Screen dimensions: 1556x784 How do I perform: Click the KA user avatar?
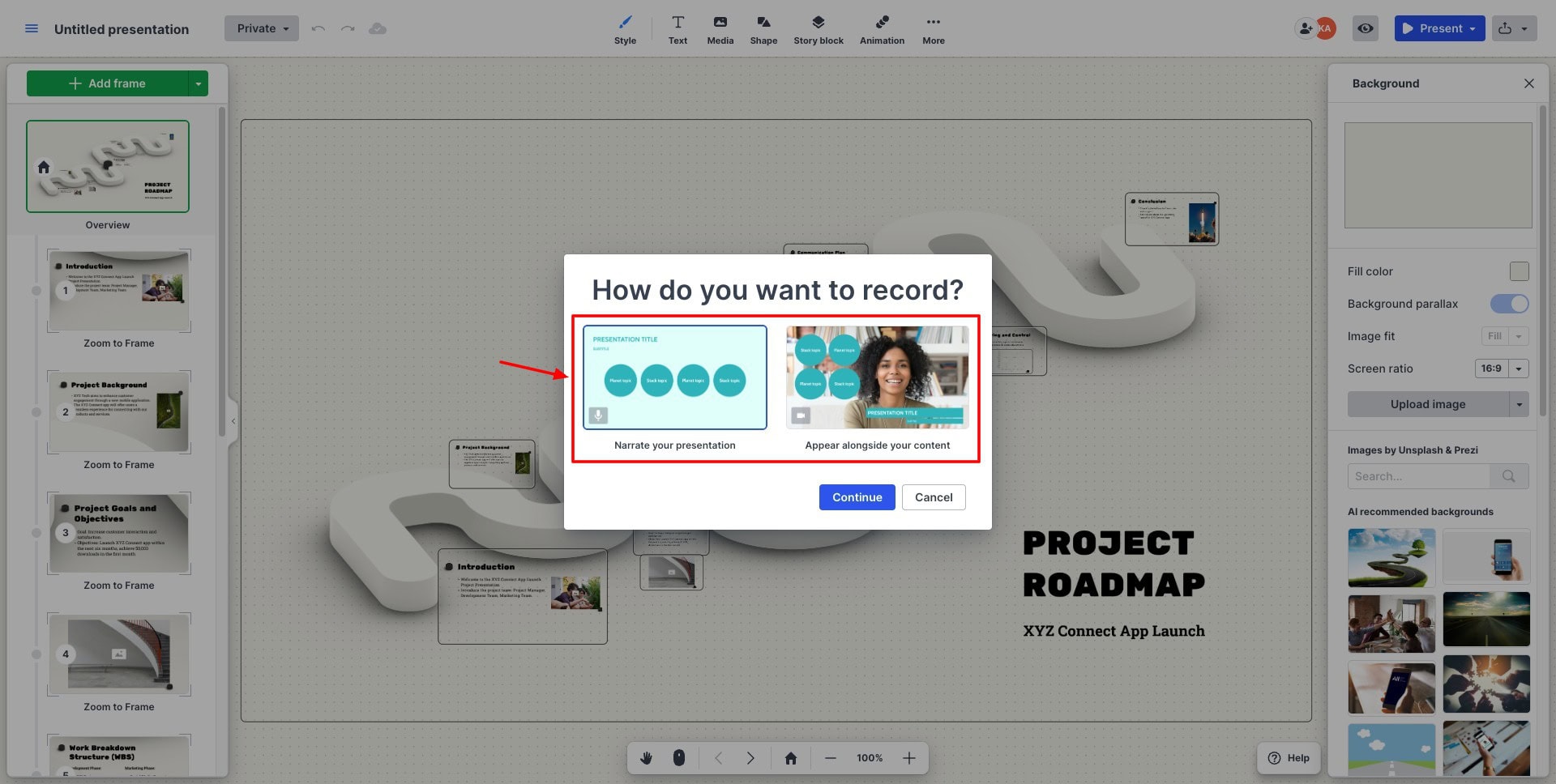pos(1325,28)
